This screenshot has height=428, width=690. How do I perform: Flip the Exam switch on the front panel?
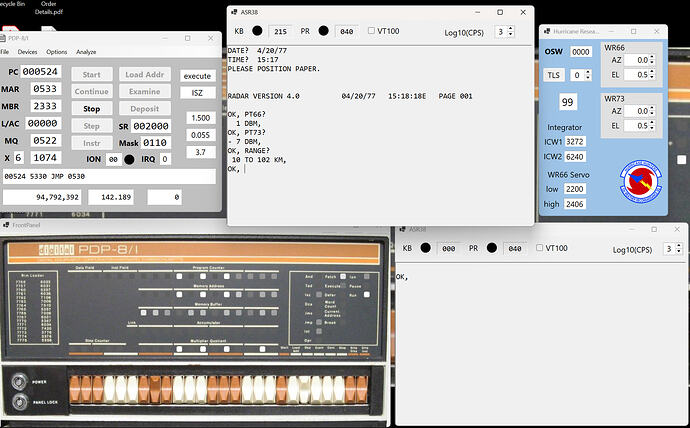316,389
